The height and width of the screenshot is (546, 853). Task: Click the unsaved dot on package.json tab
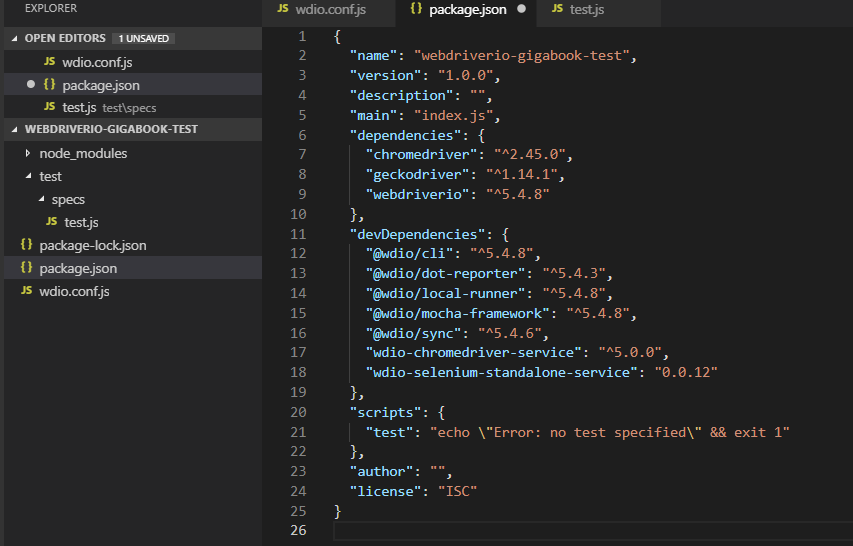coord(521,9)
